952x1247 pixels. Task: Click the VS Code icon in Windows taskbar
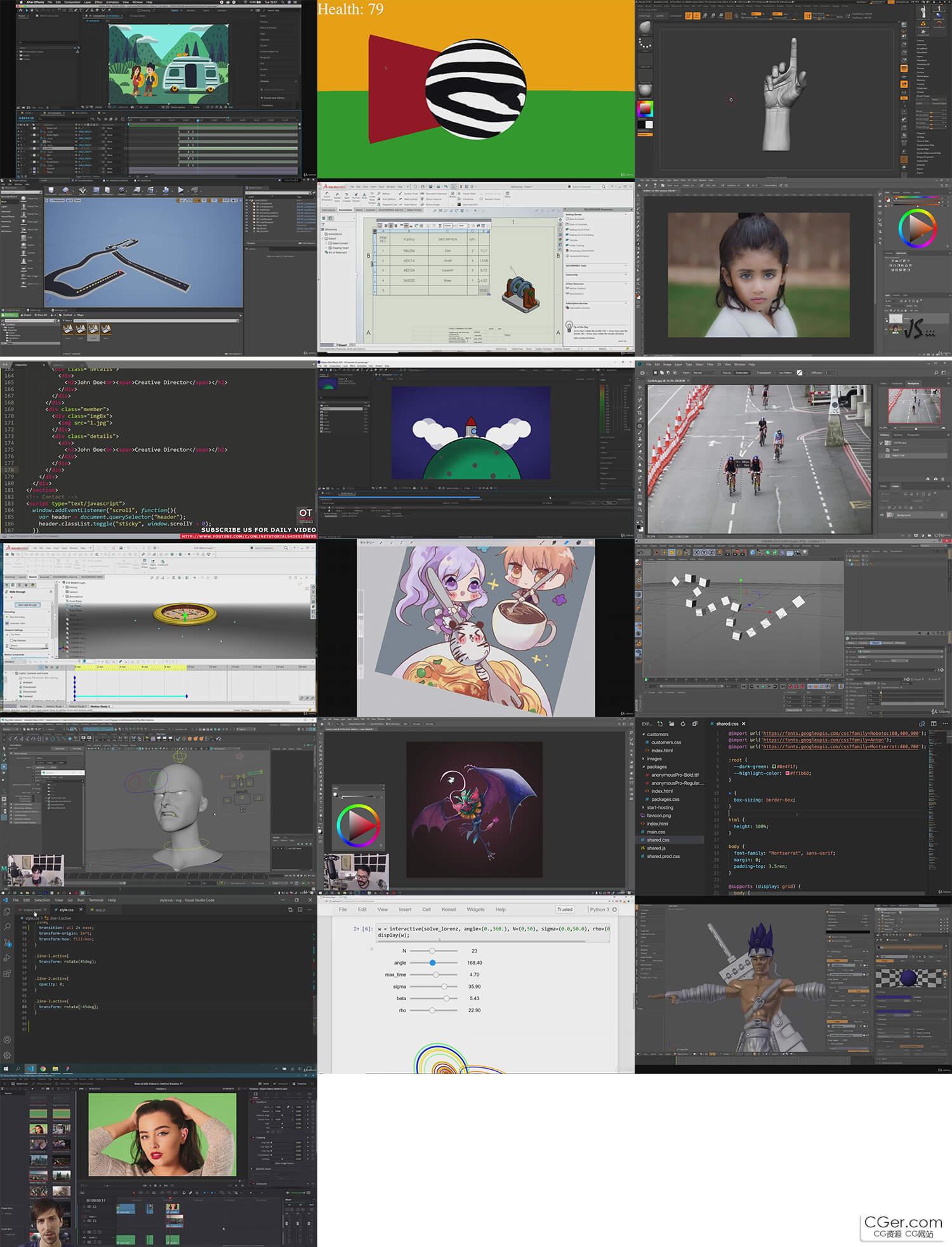[x=30, y=1069]
